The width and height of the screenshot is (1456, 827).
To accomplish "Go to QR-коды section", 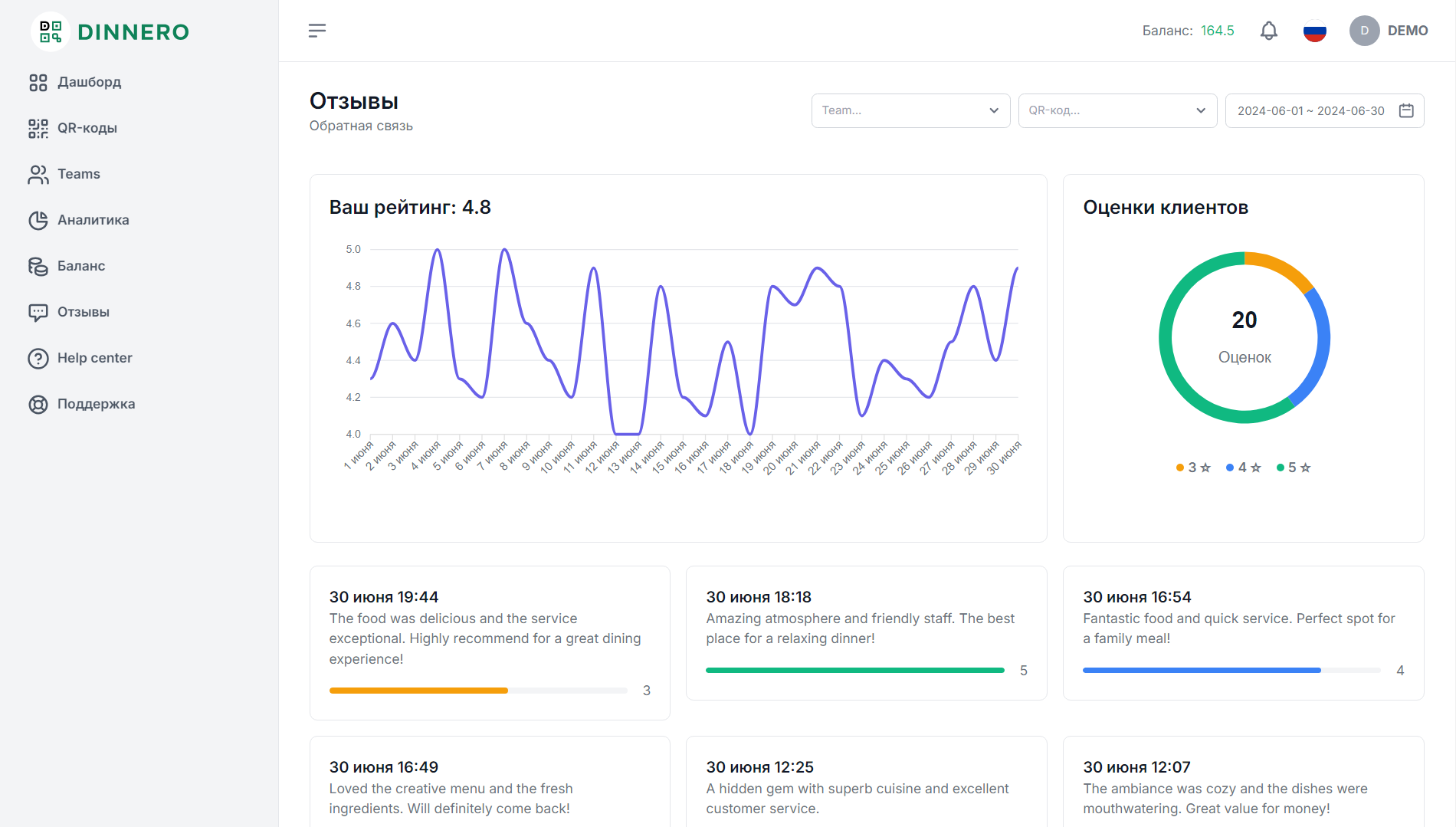I will click(87, 128).
